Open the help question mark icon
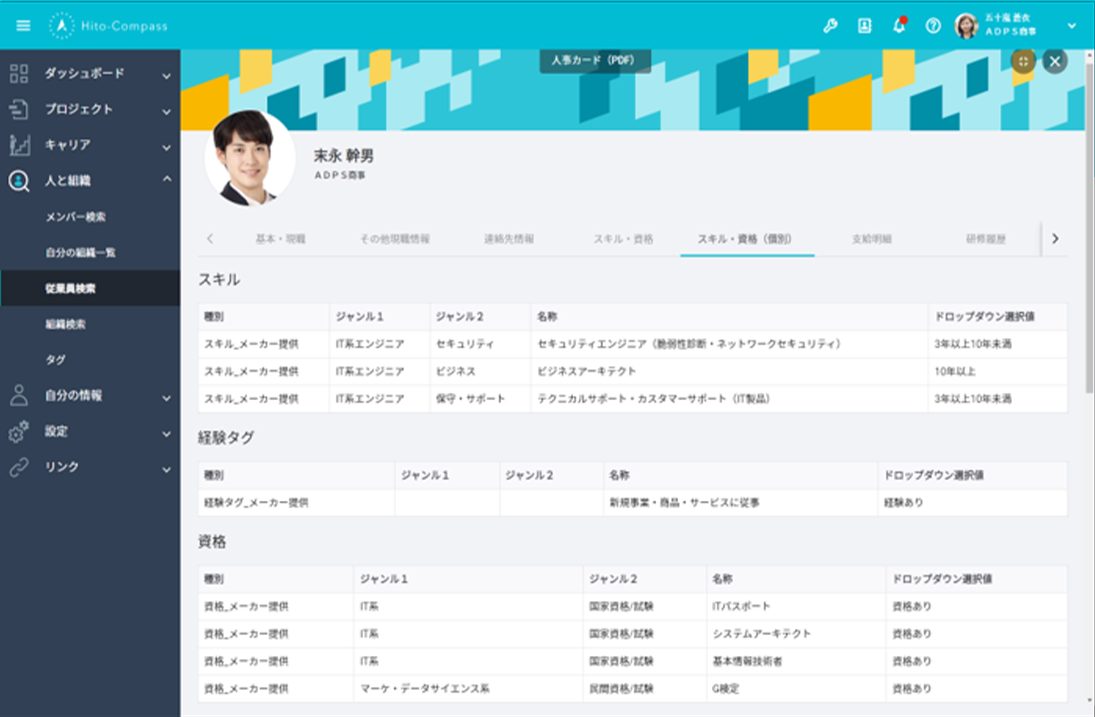 click(933, 26)
